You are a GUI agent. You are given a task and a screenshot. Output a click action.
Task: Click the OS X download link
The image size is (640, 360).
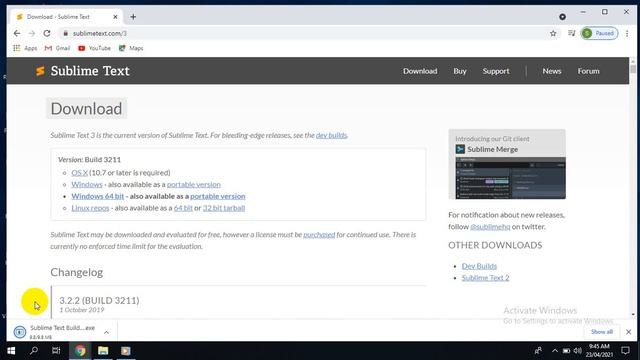[x=80, y=173]
